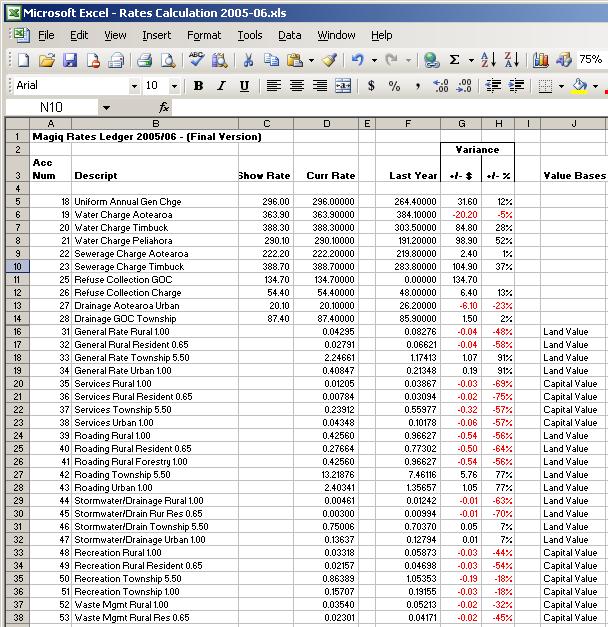608x627 pixels.
Task: Expand AutoSum functions dropdown arrow
Action: 472,61
